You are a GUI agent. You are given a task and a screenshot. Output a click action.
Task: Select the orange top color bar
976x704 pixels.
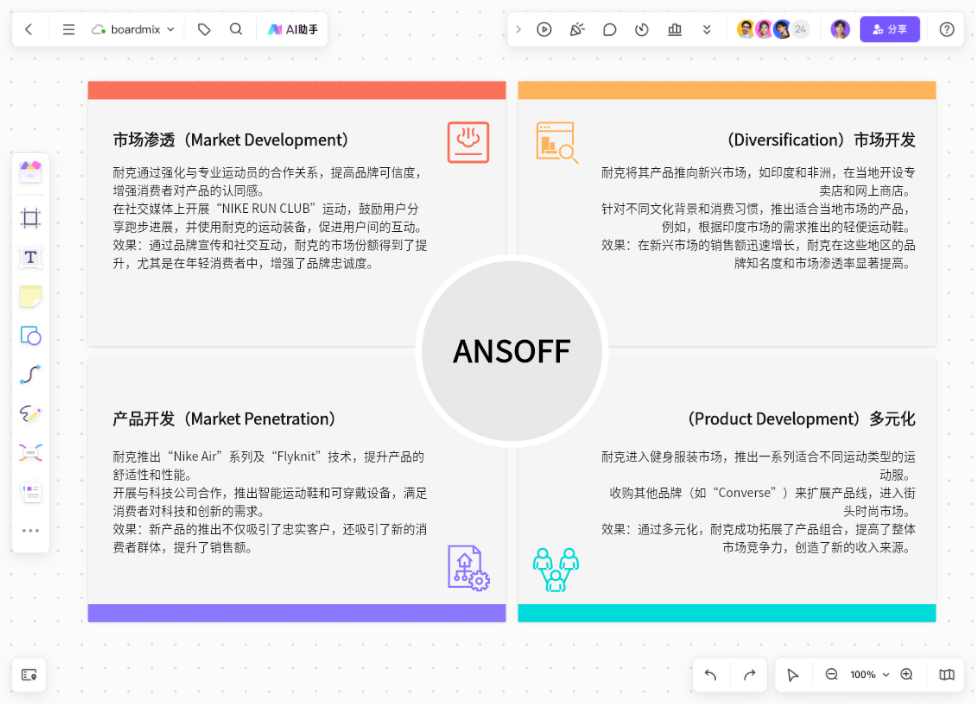pyautogui.click(x=727, y=90)
